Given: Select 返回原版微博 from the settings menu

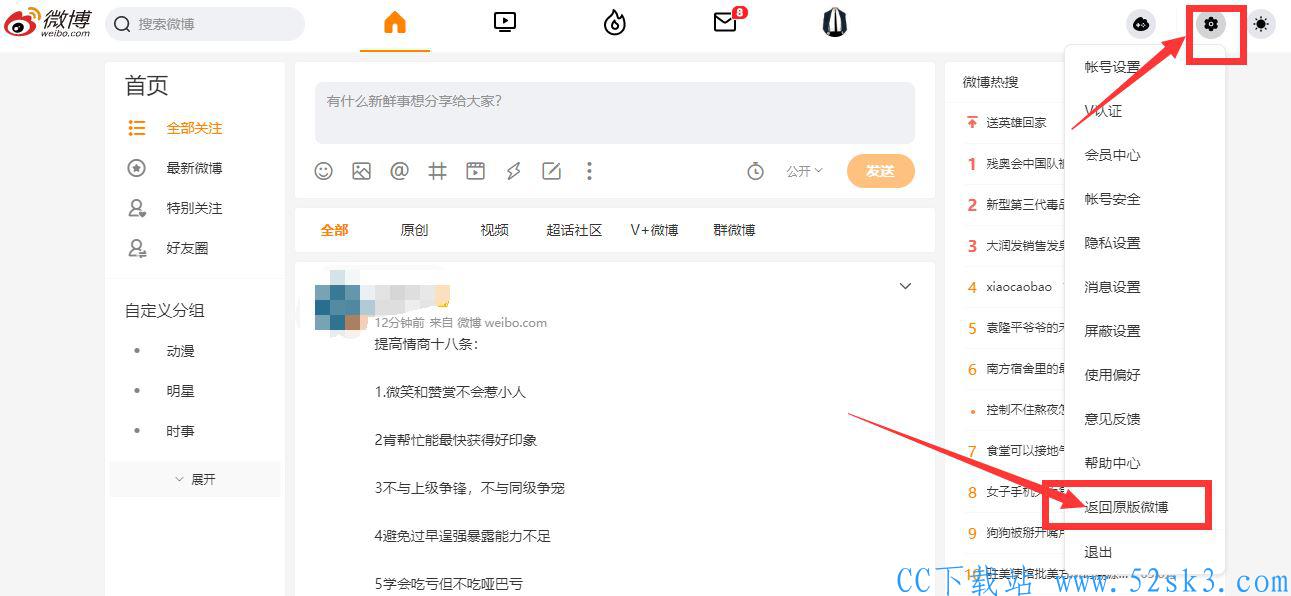Looking at the screenshot, I should pyautogui.click(x=1126, y=507).
